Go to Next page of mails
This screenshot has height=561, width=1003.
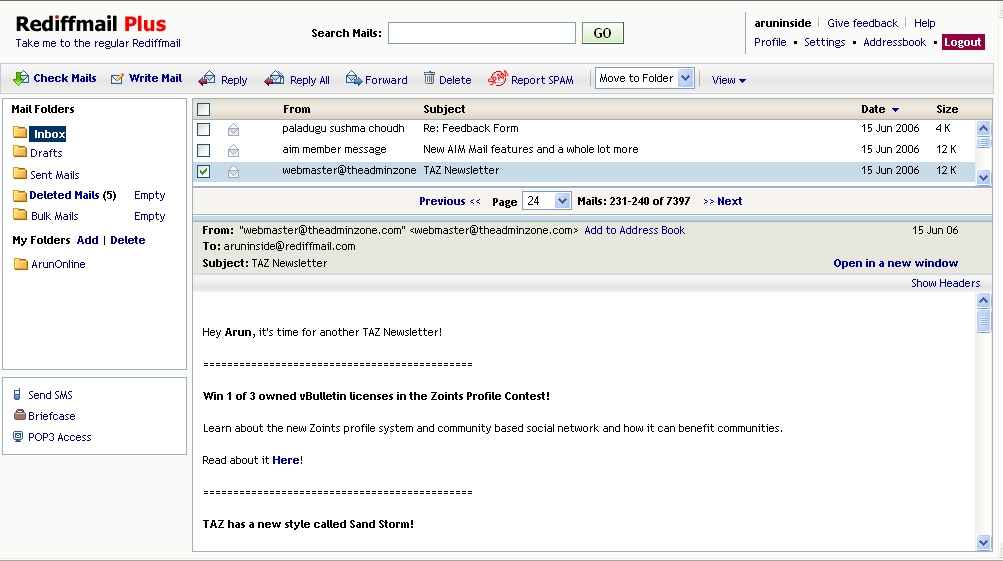(x=722, y=201)
